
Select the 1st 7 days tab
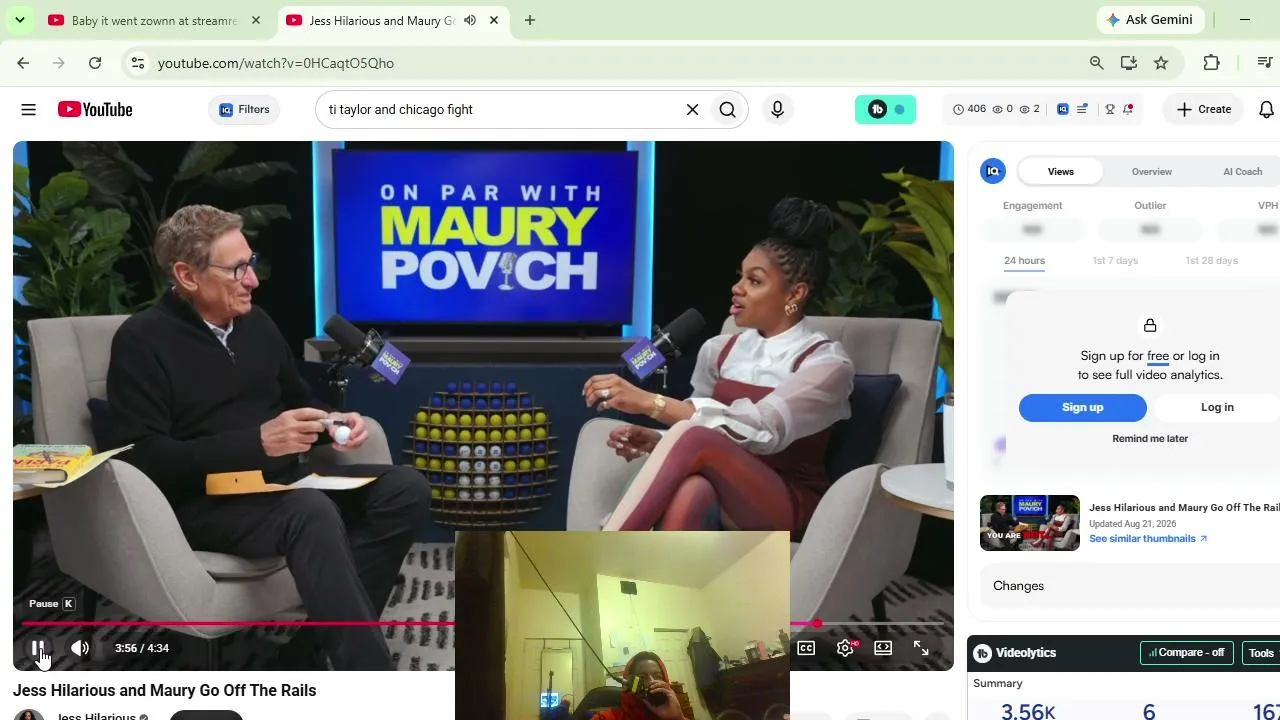(x=1115, y=260)
